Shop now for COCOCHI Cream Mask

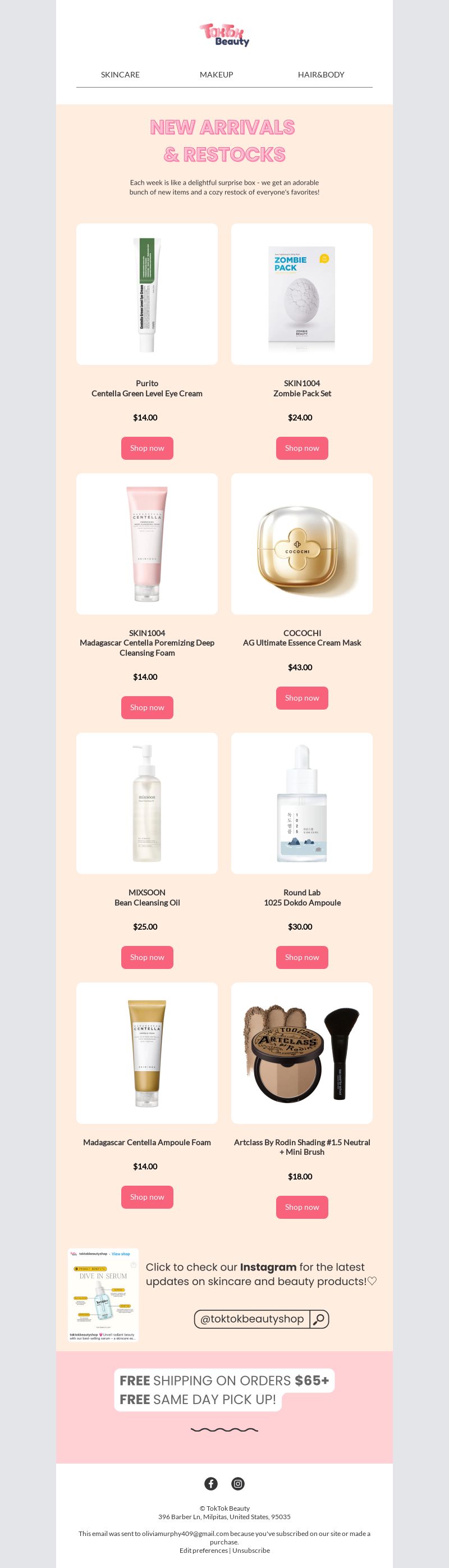[x=303, y=698]
